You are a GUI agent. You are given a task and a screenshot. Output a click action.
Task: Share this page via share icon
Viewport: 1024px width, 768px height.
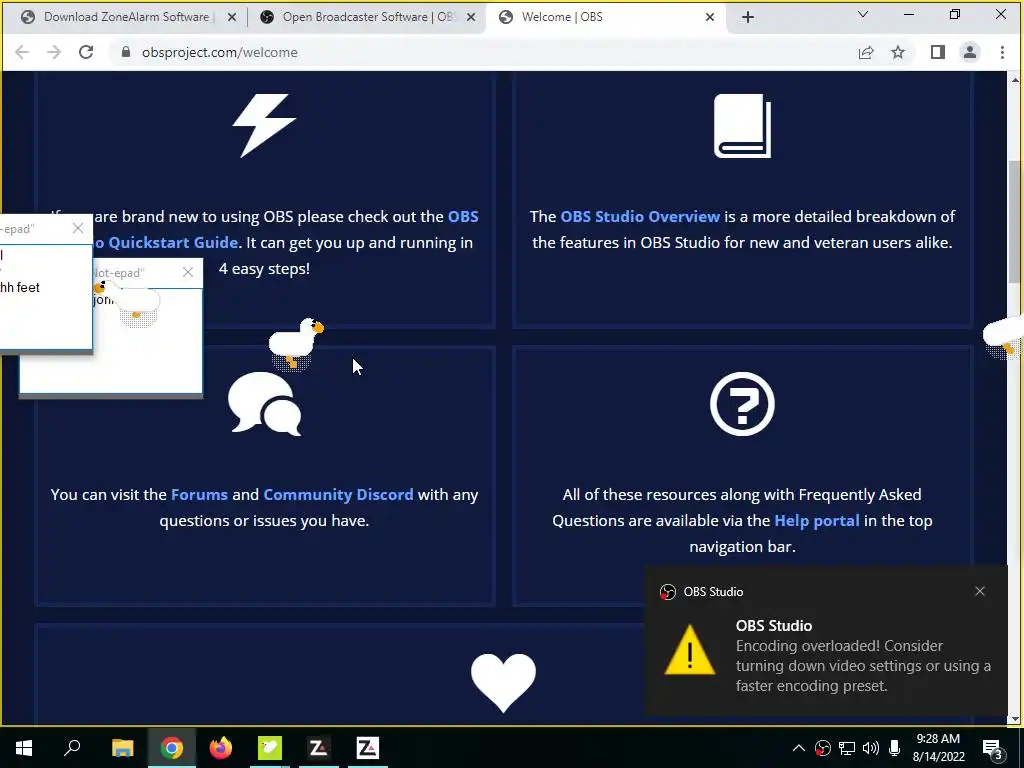point(866,52)
